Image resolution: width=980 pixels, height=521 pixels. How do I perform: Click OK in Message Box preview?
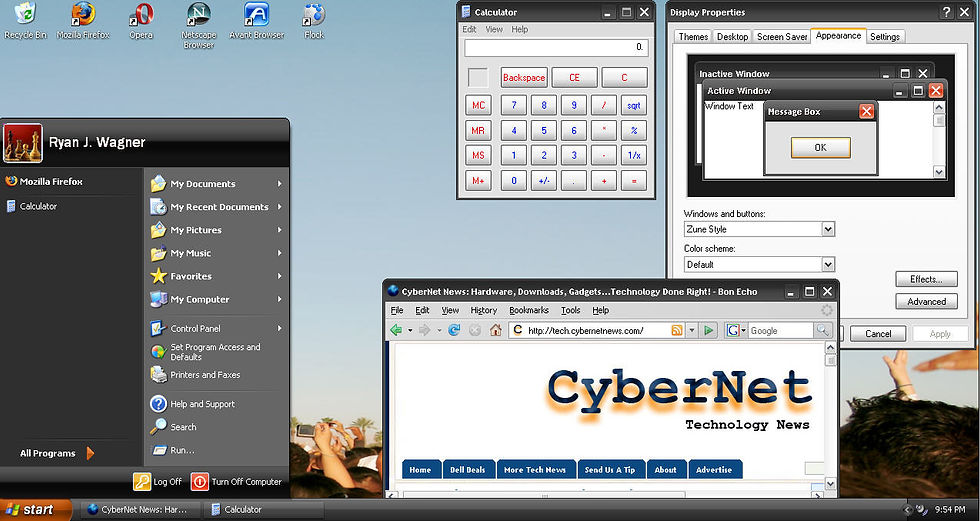[821, 147]
